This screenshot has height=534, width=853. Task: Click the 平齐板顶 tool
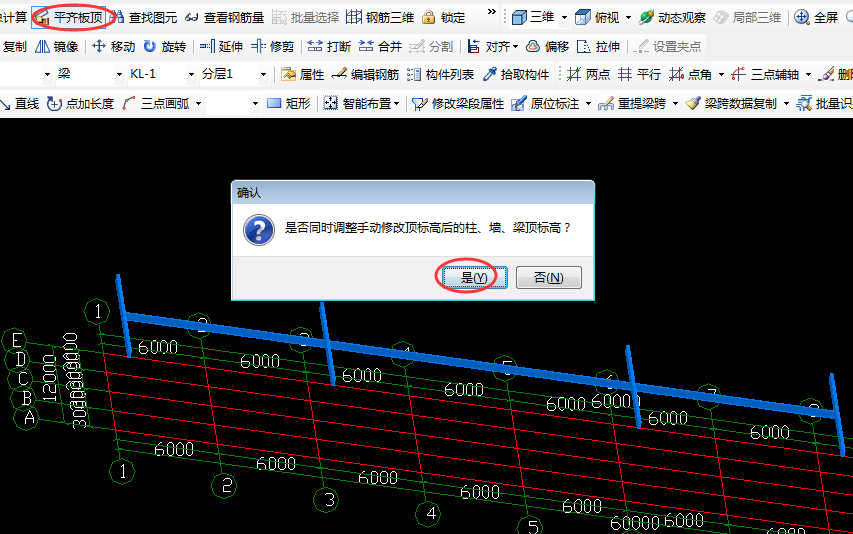(69, 17)
